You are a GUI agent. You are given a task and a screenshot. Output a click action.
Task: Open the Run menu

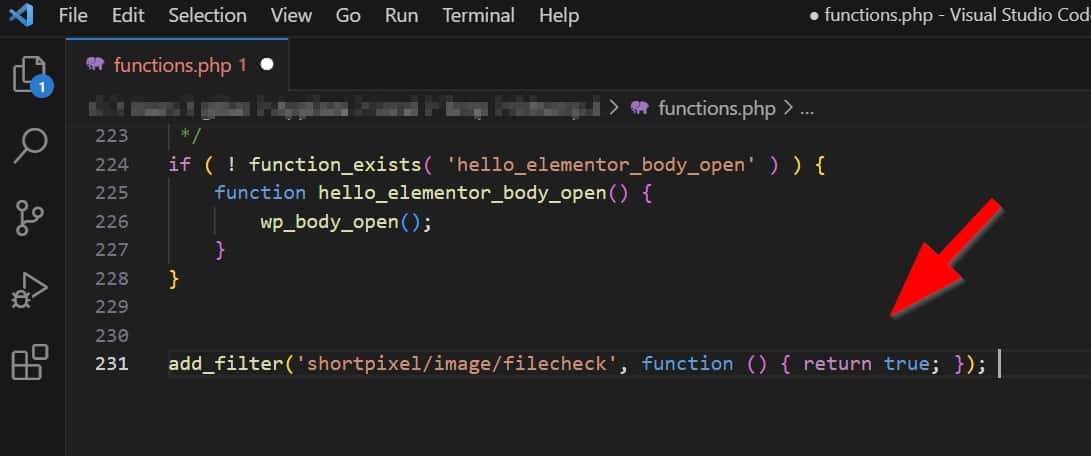401,16
